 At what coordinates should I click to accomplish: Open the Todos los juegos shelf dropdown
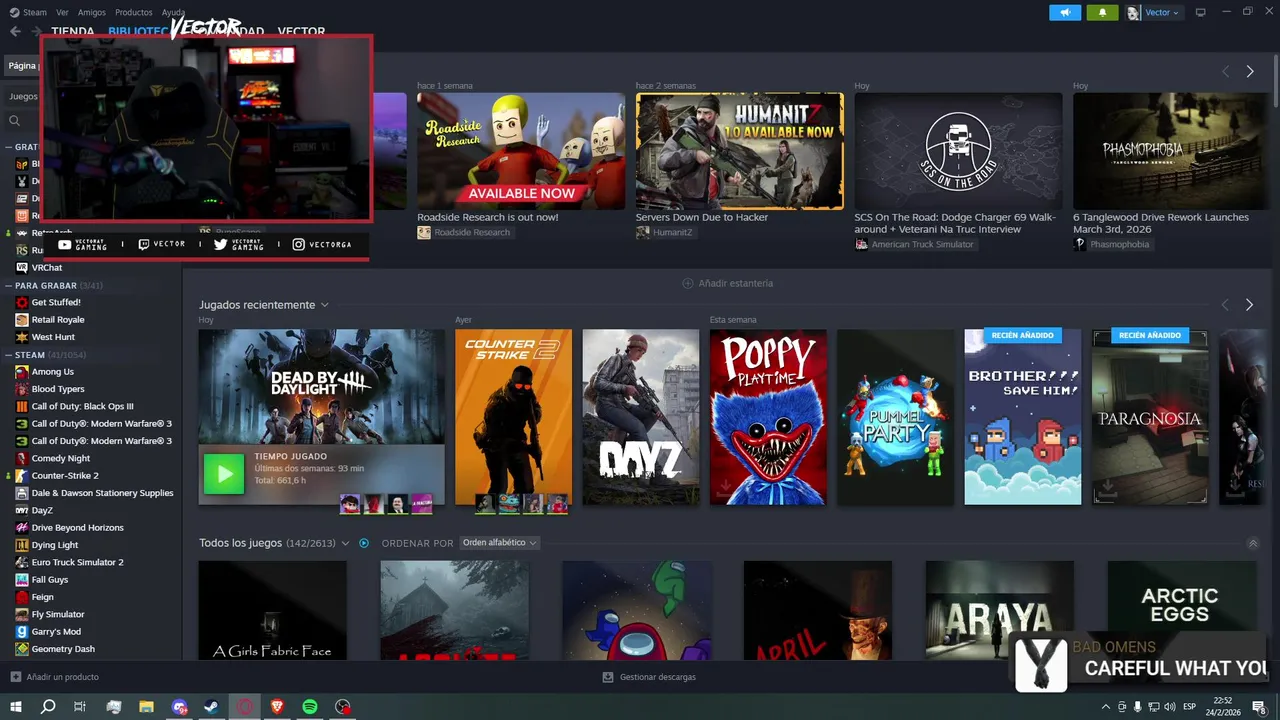click(345, 543)
